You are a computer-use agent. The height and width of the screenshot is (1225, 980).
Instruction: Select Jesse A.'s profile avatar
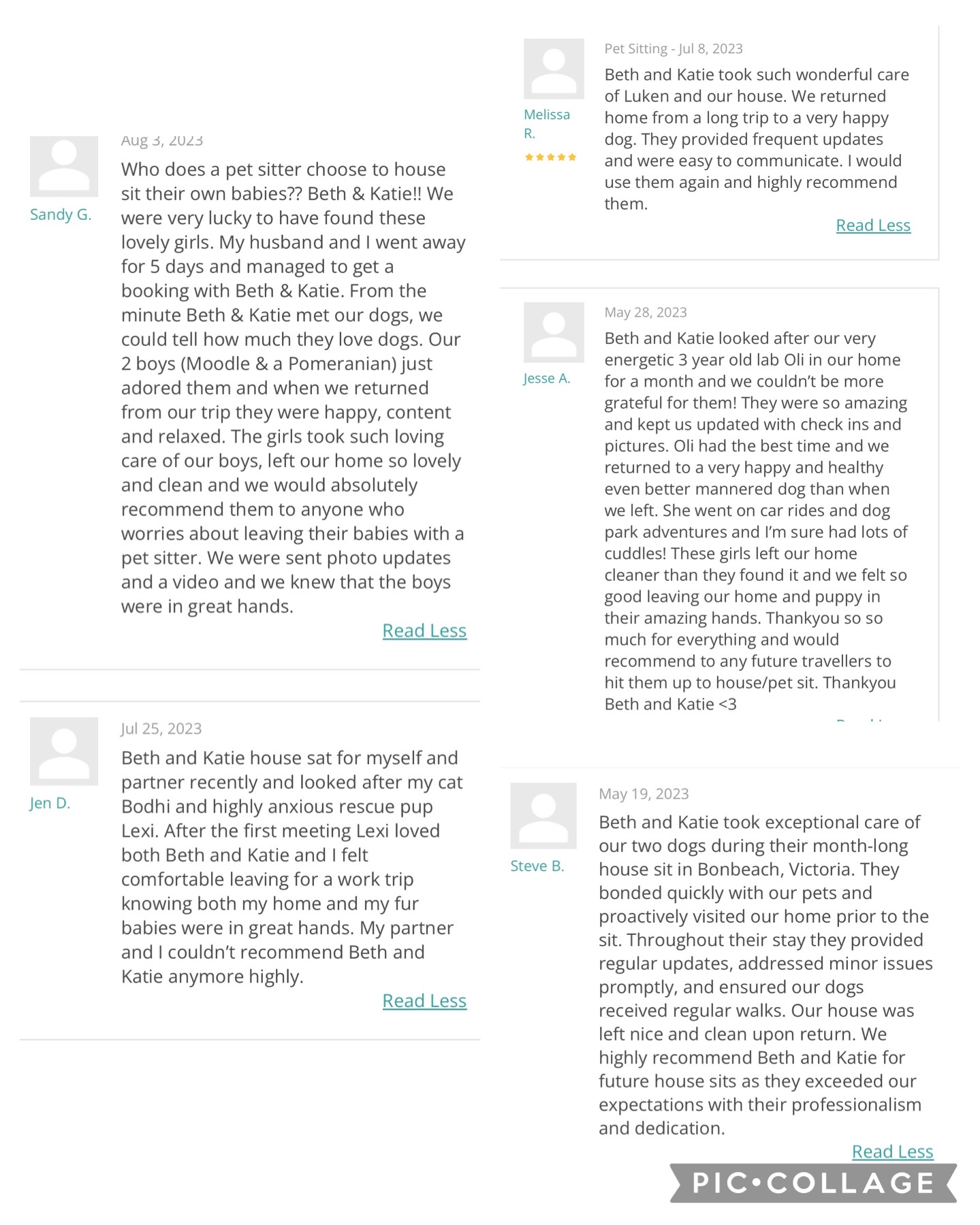(554, 332)
